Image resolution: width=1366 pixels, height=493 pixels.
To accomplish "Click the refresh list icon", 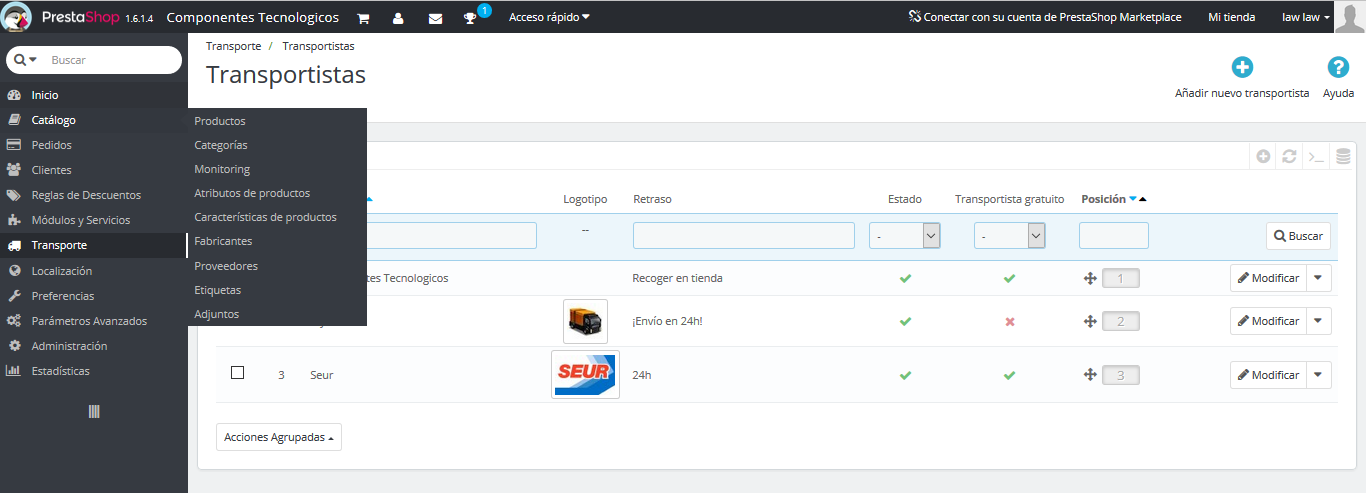I will (x=1290, y=156).
